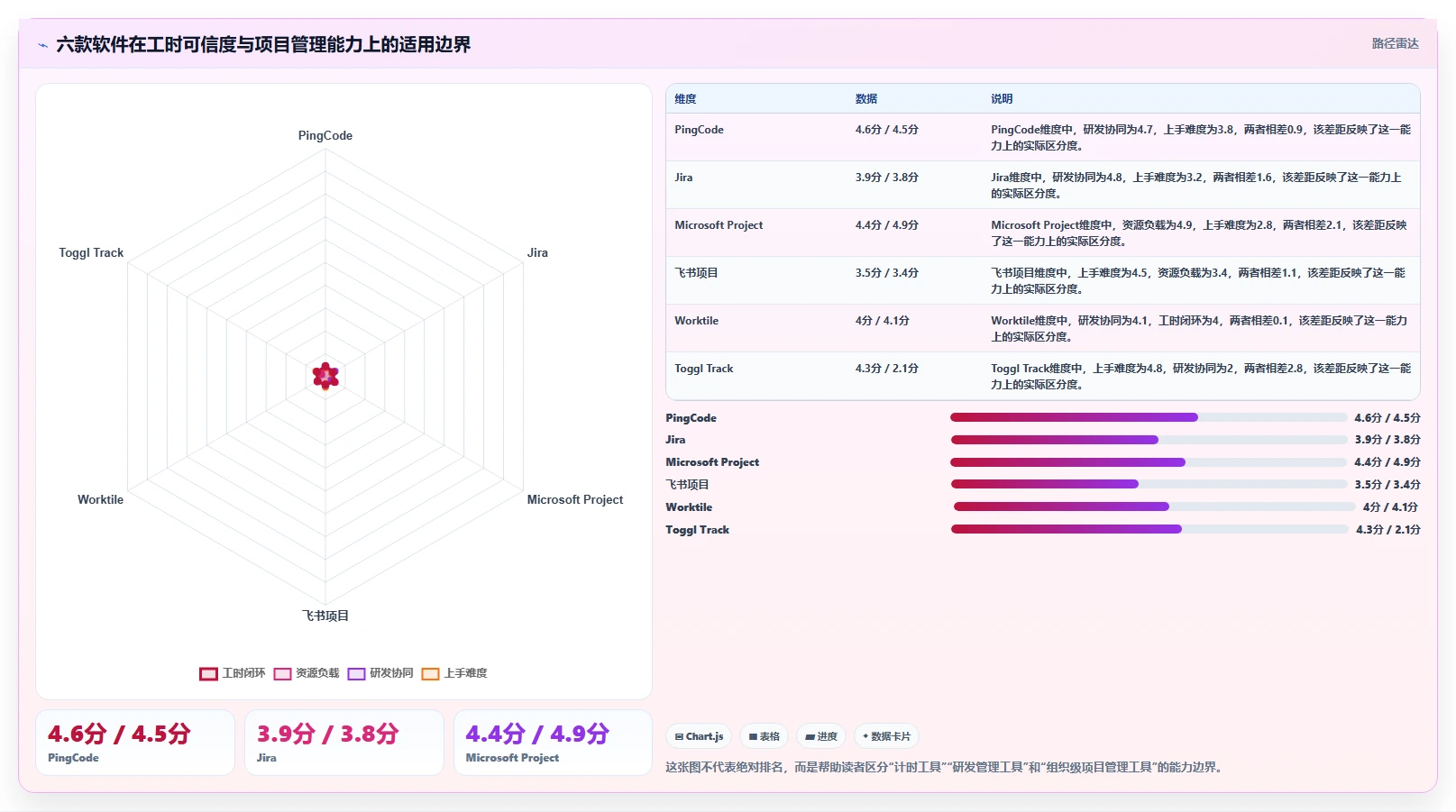
Task: Click the 3.5分 / 3.4分 table data cell
Action: click(x=914, y=280)
